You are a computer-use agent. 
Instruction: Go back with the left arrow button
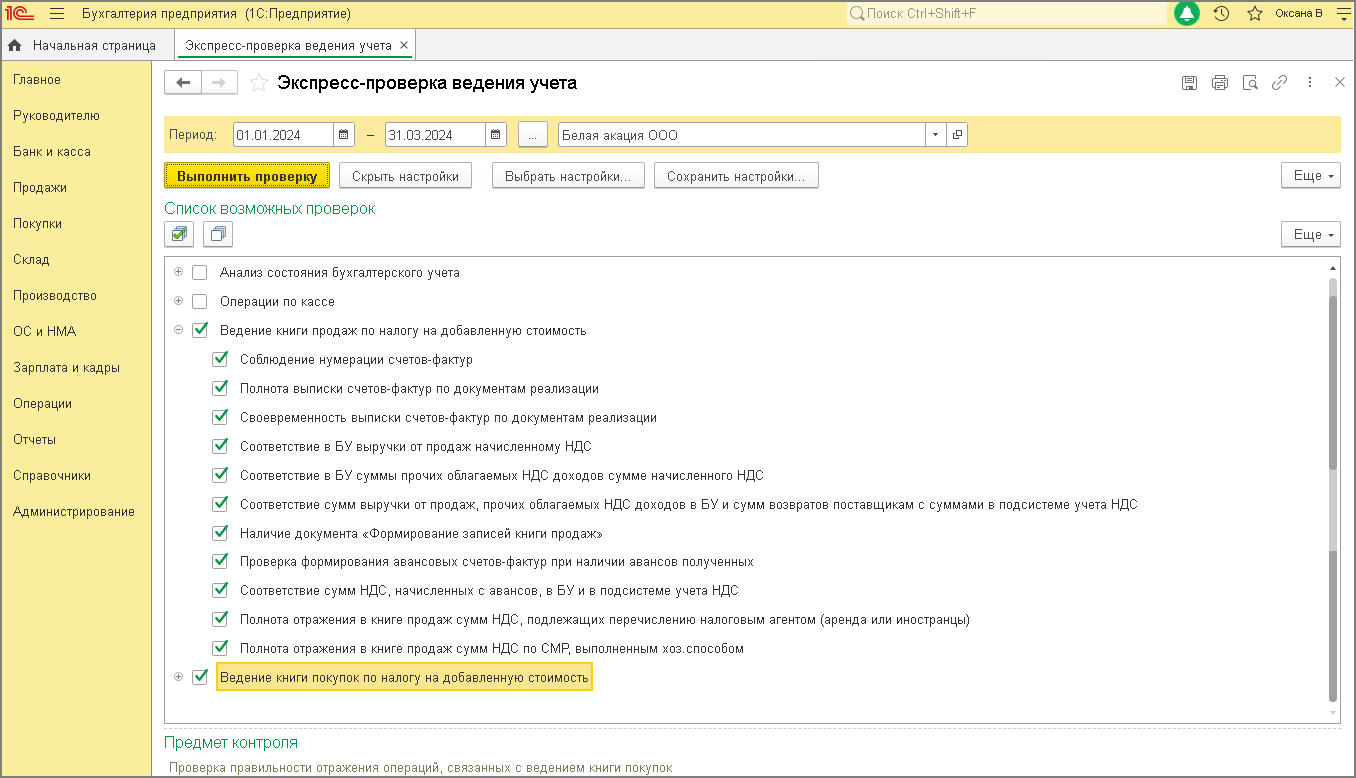coord(183,83)
